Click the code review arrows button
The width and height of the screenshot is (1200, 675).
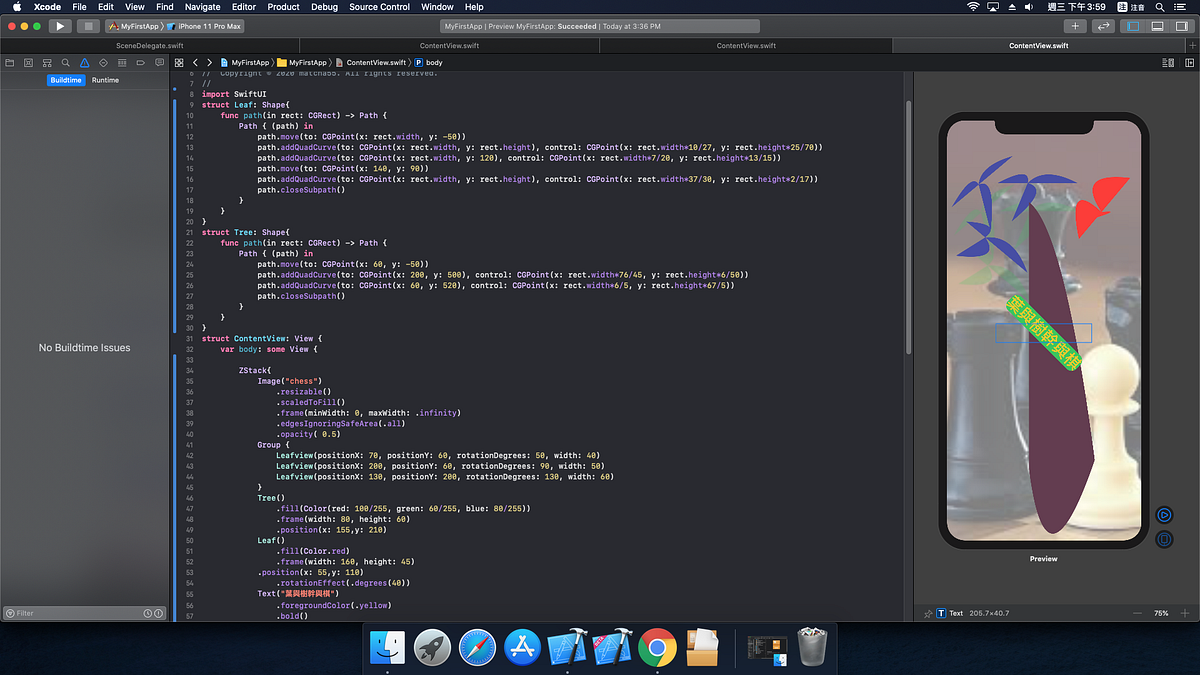[x=1104, y=26]
